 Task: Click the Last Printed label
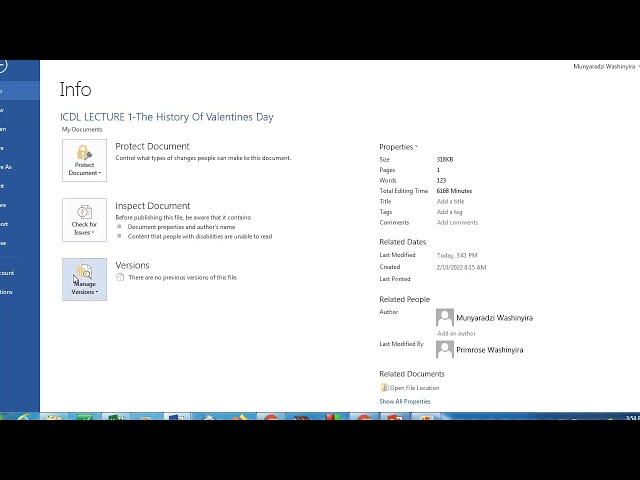tap(395, 279)
